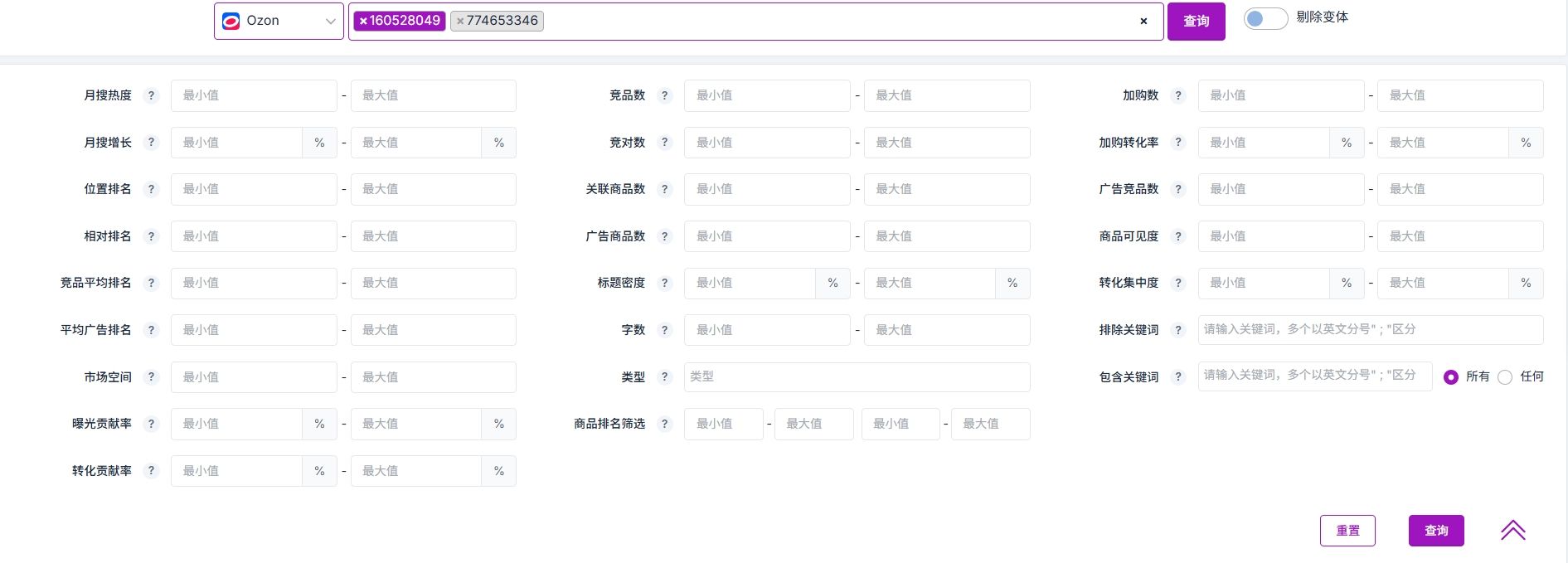
Task: Select the 所有 radio option
Action: pos(1451,377)
